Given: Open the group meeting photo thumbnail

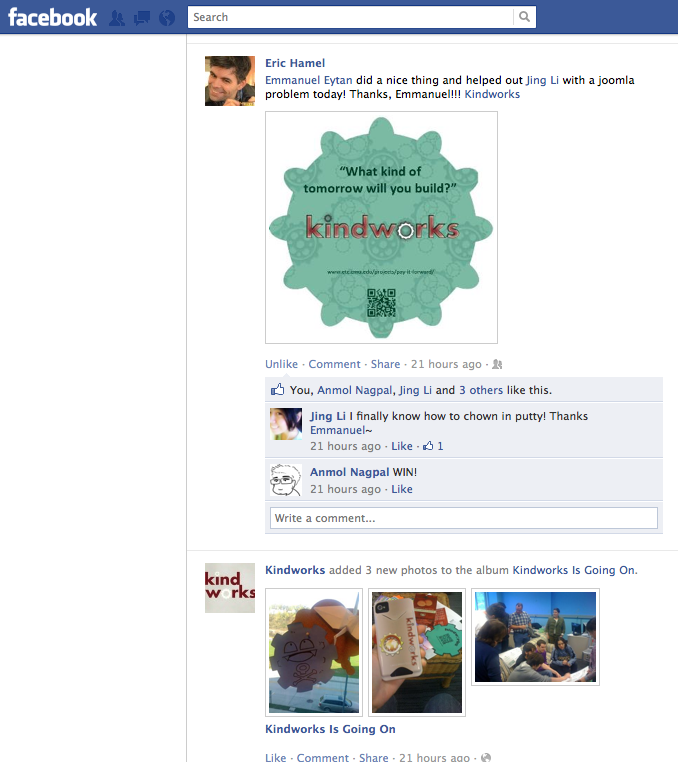Looking at the screenshot, I should pos(535,637).
